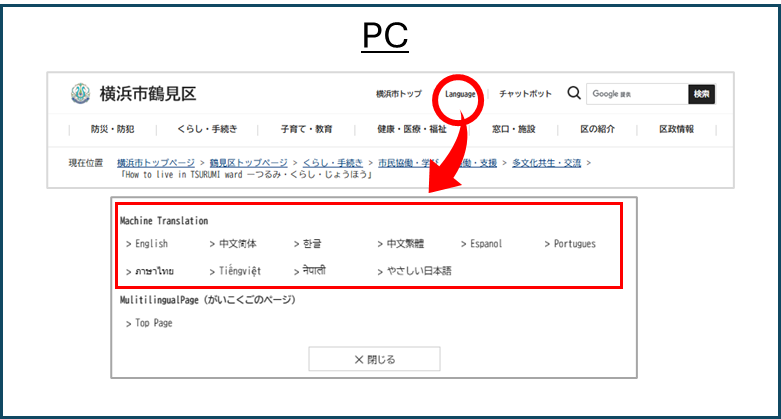Select やさしい日本語 translation option
781x419 pixels.
(419, 270)
